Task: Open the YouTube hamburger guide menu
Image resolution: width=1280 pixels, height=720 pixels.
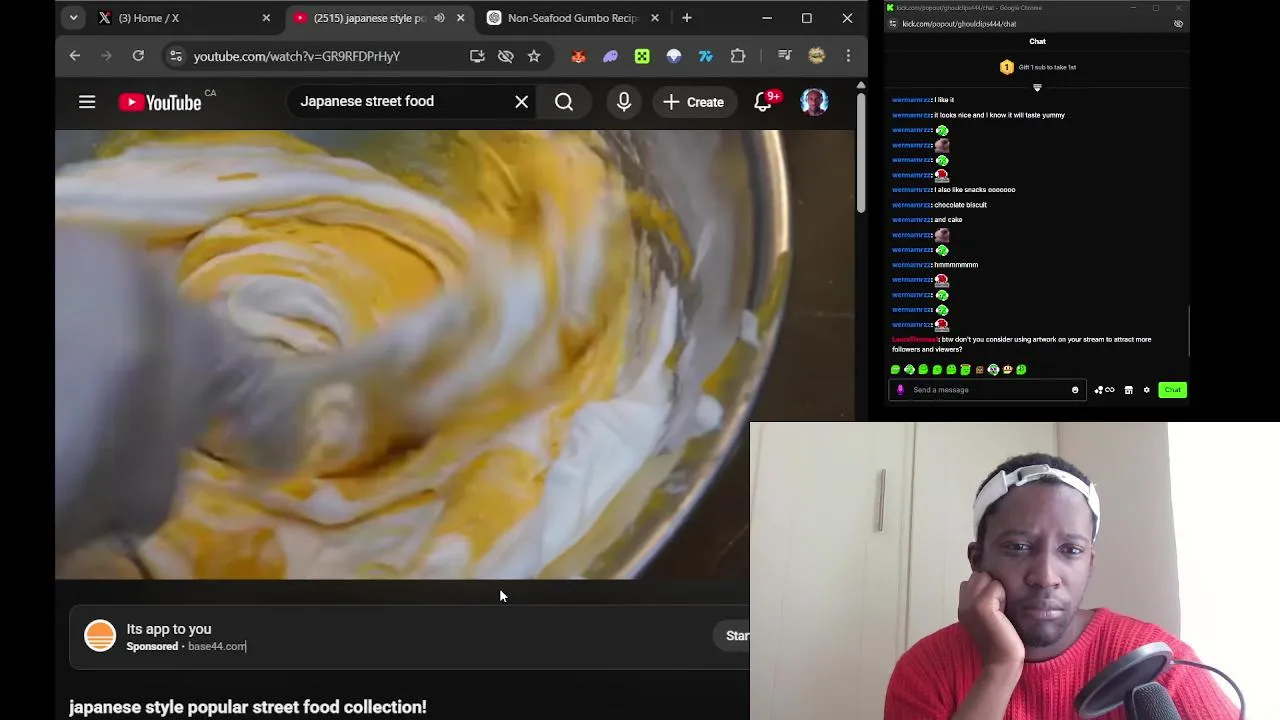Action: pyautogui.click(x=87, y=102)
